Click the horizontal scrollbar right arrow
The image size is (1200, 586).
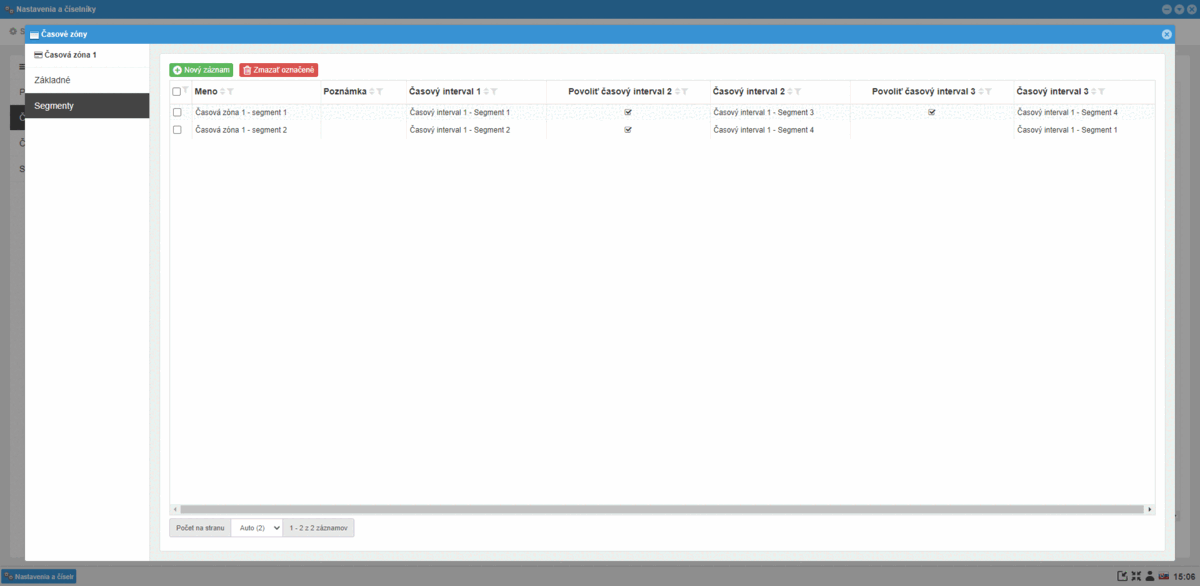point(1149,510)
